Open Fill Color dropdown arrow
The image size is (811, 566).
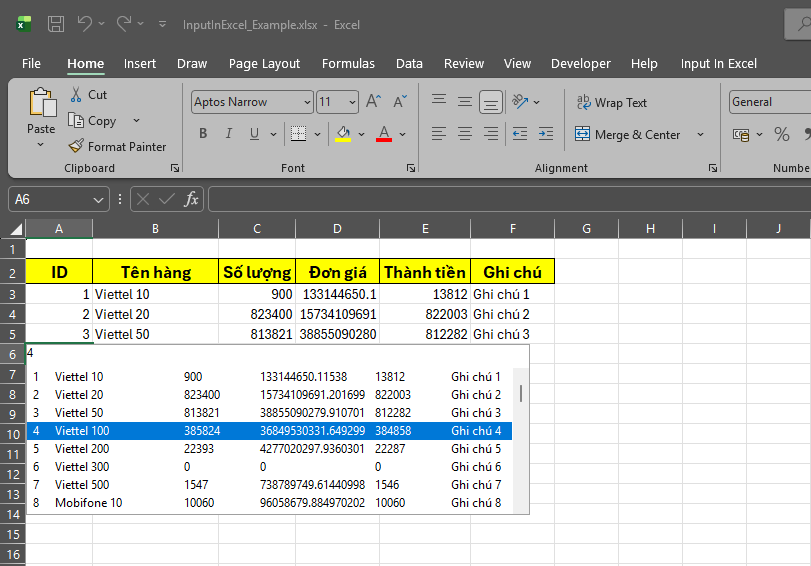pos(362,135)
